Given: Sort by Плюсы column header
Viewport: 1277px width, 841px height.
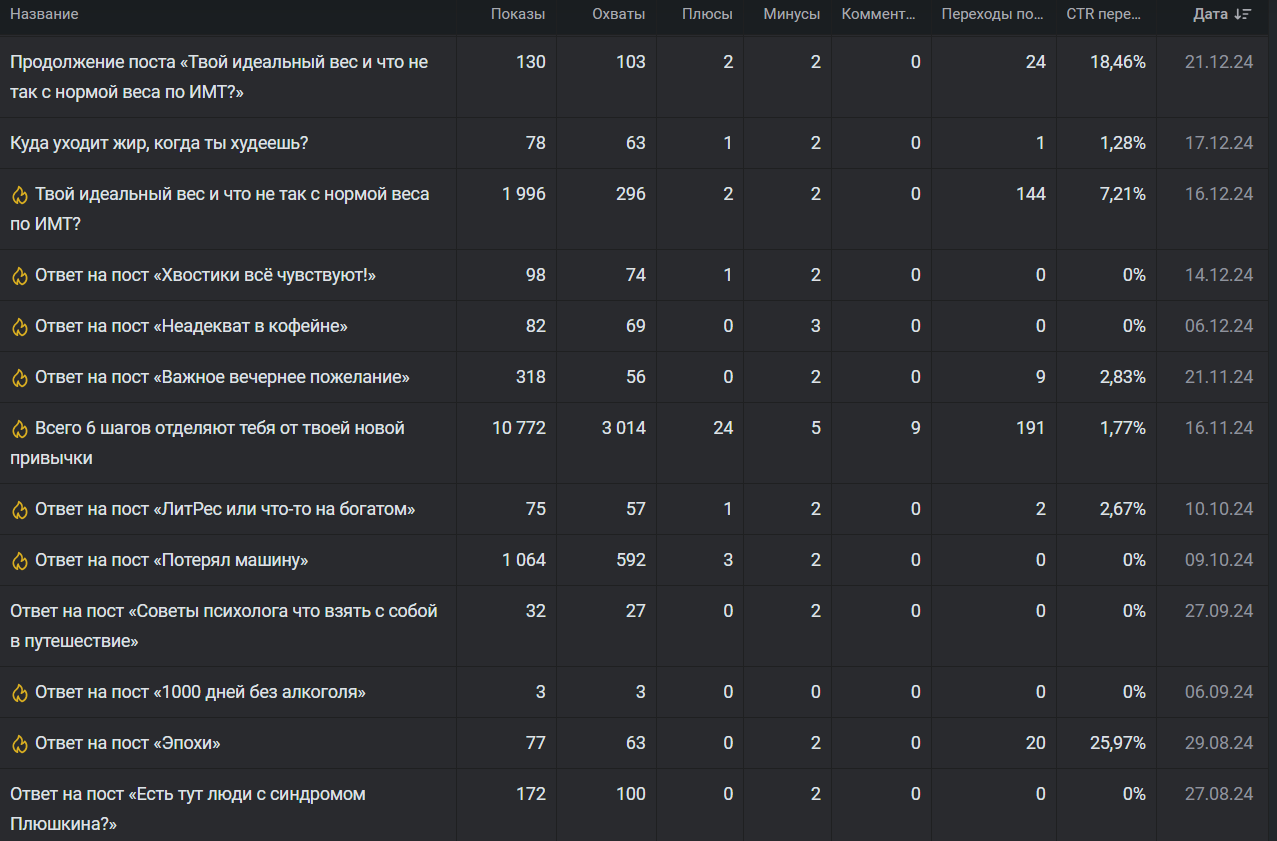Looking at the screenshot, I should (x=707, y=14).
